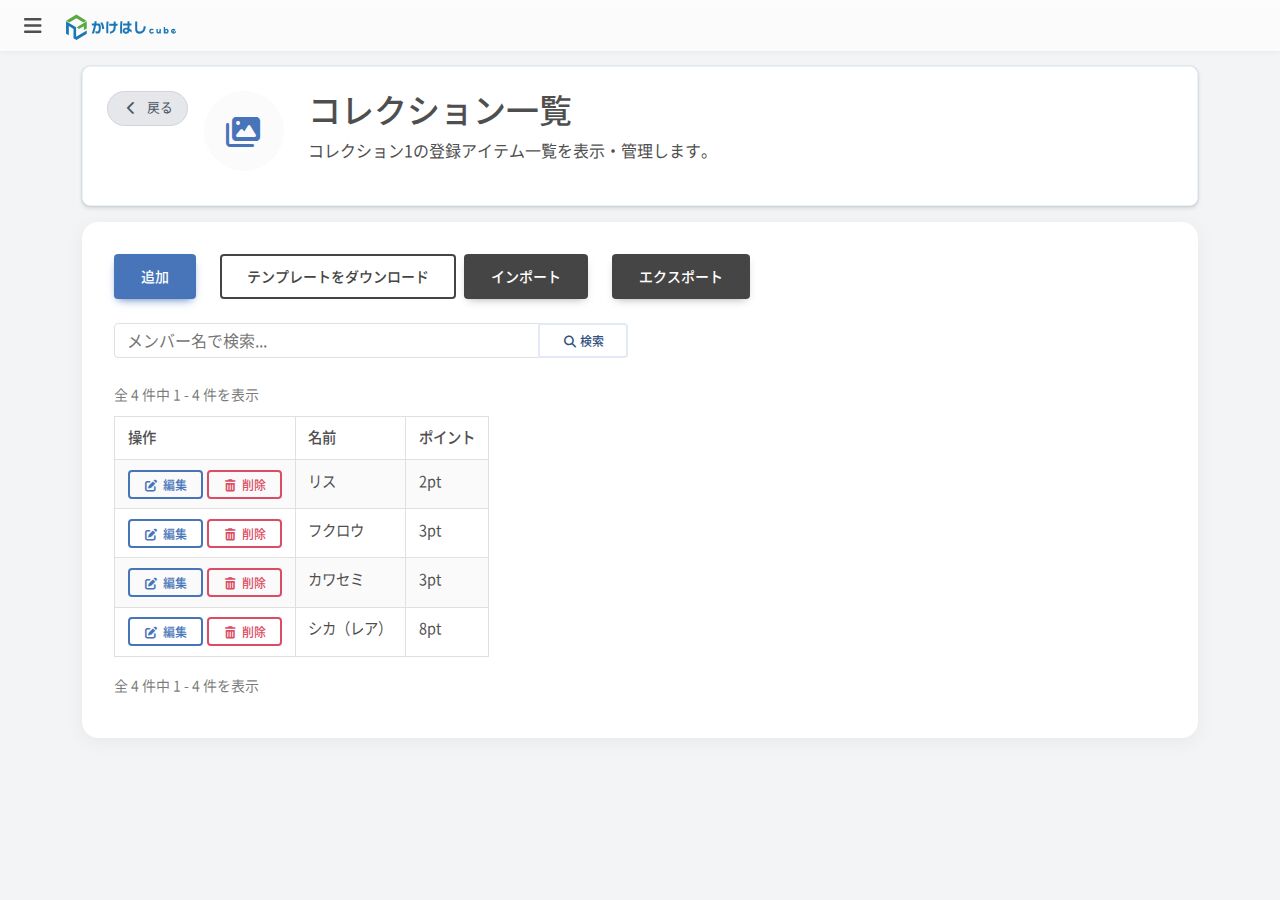Click the 操作 column header

[205, 438]
